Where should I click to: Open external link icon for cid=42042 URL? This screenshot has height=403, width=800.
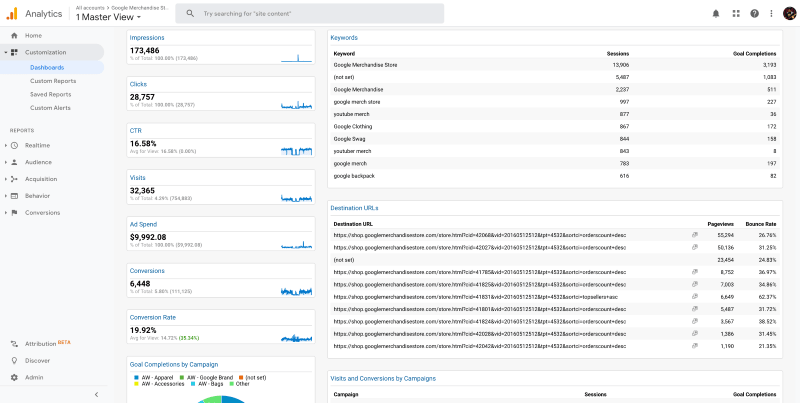click(x=694, y=346)
